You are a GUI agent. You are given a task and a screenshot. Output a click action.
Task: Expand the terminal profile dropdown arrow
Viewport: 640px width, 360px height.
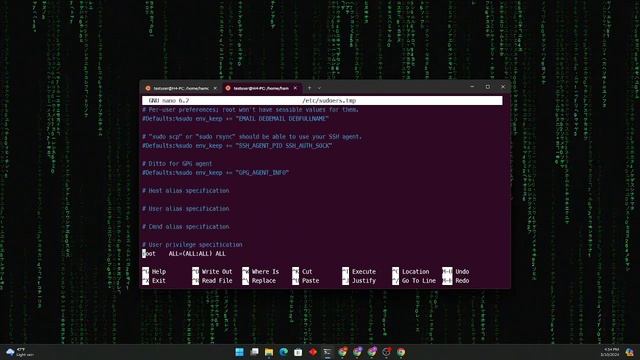point(320,88)
